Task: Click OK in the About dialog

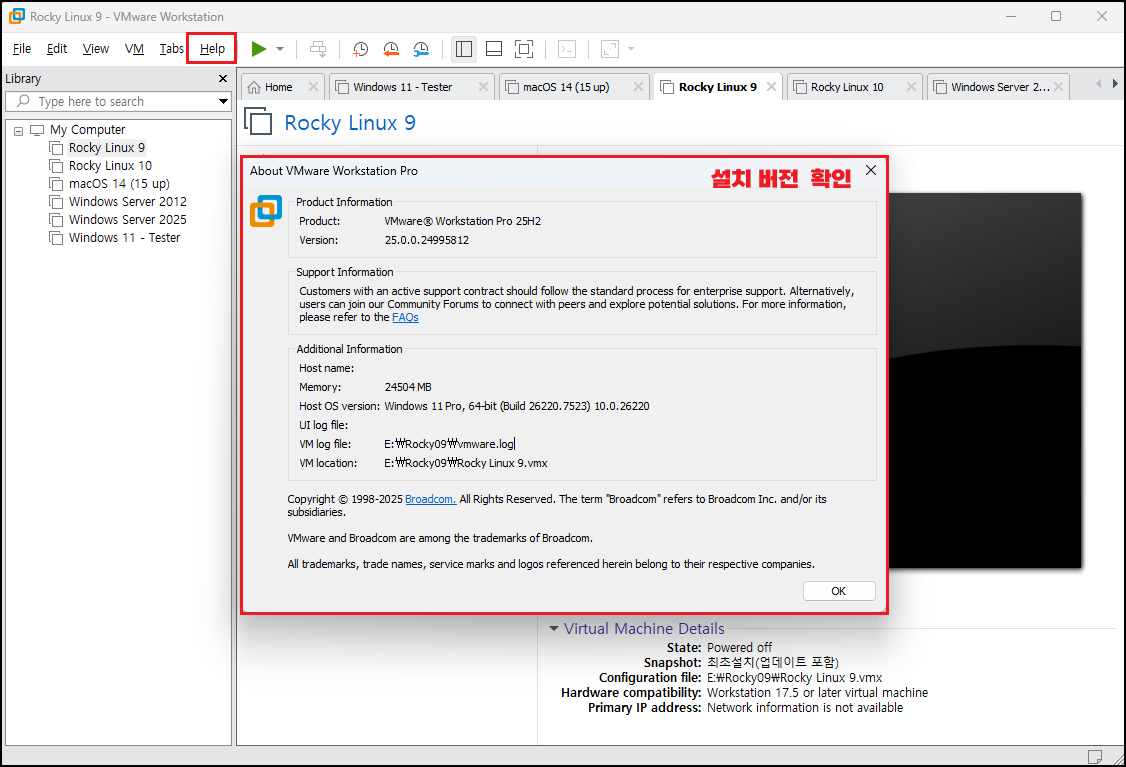Action: point(839,591)
